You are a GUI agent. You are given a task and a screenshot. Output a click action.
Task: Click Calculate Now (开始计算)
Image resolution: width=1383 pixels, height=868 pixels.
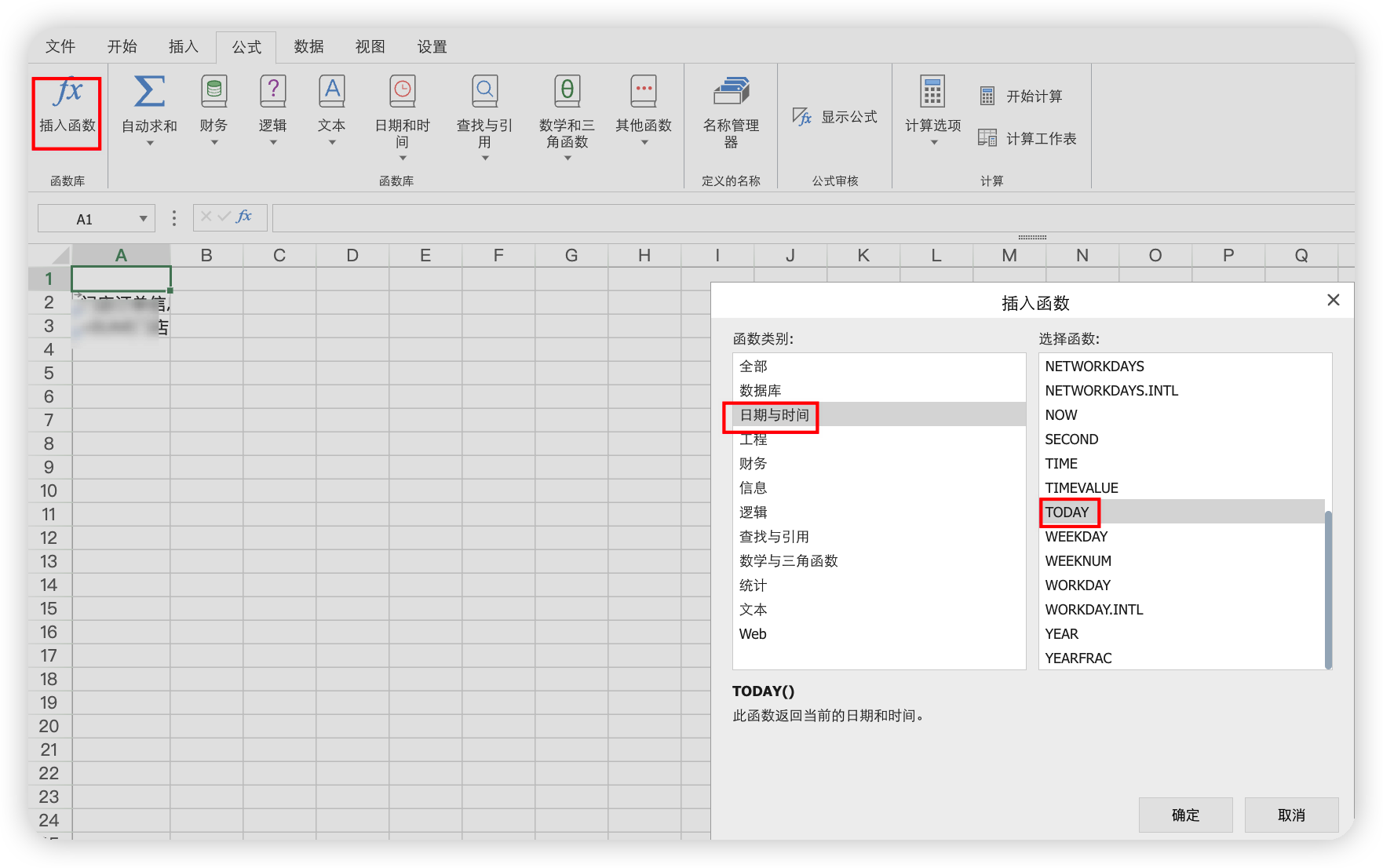coord(1021,97)
